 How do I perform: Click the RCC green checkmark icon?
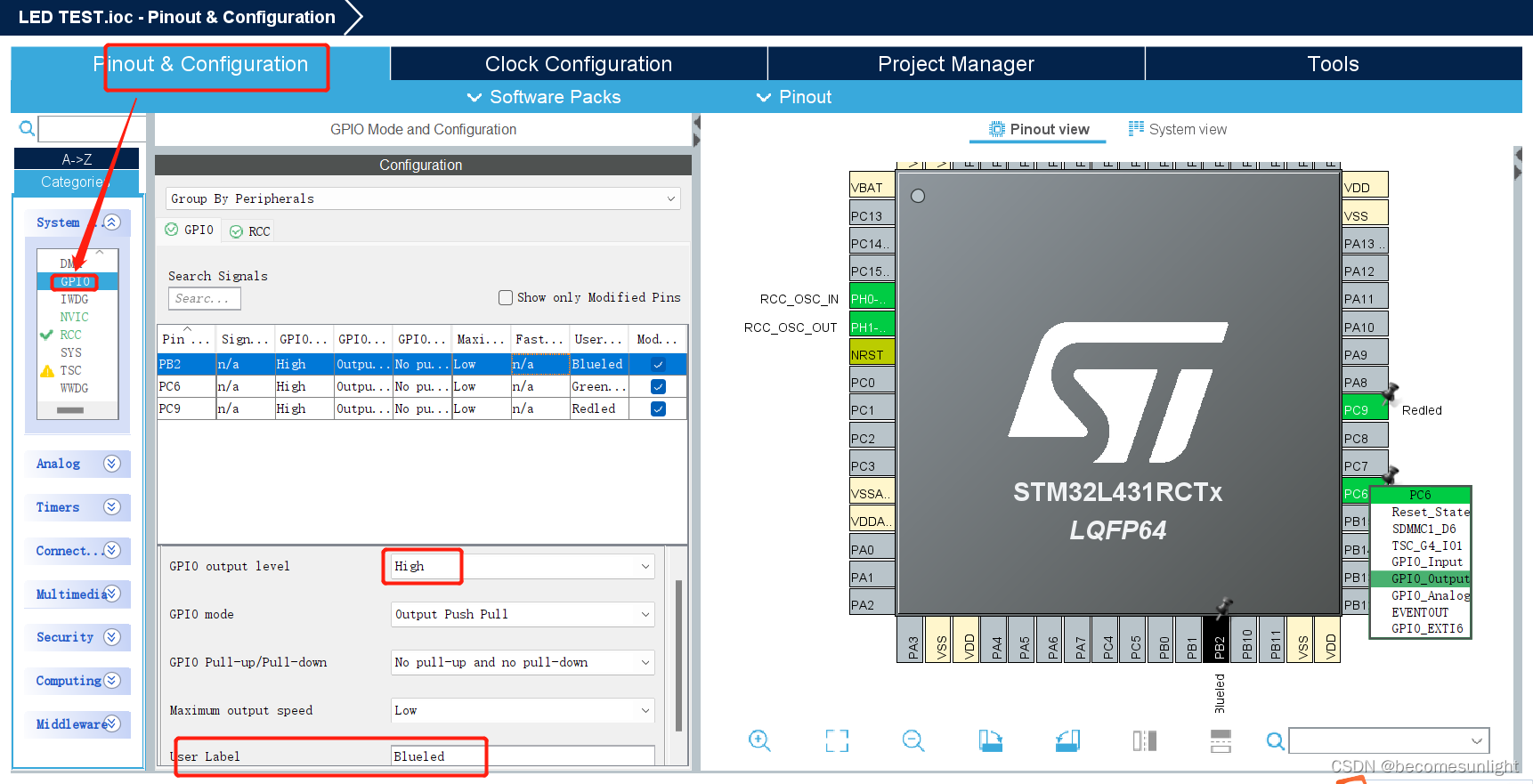[x=47, y=335]
